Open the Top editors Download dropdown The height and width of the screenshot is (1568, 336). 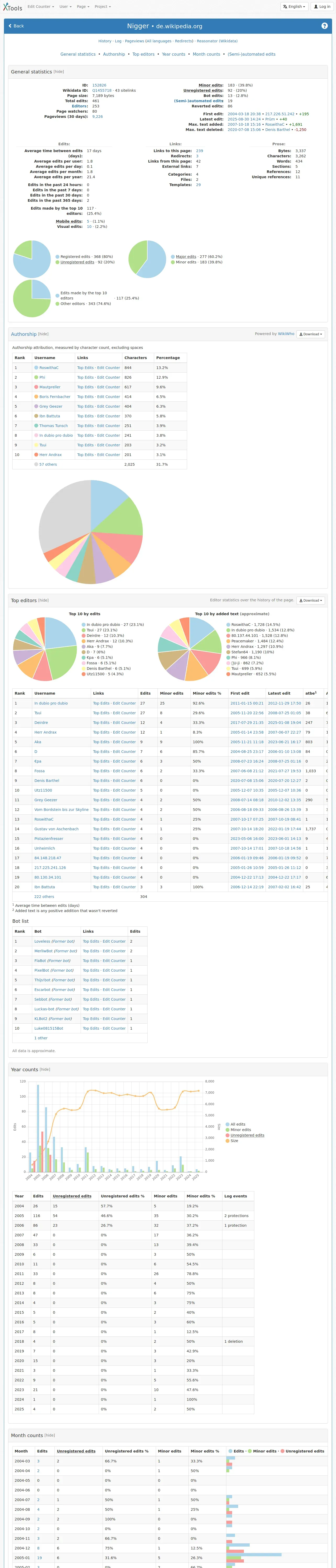(311, 600)
